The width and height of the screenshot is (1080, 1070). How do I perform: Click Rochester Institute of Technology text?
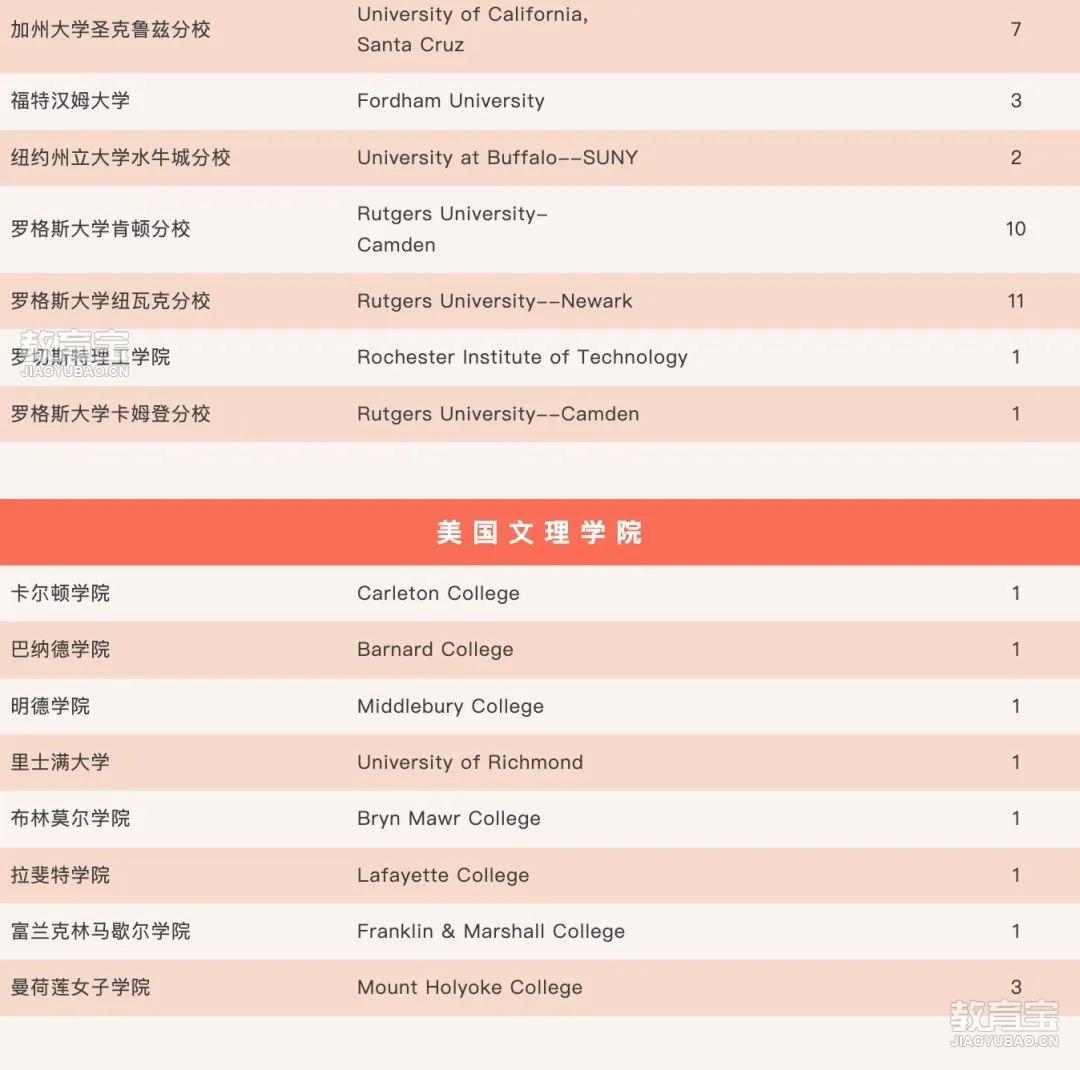(x=522, y=357)
